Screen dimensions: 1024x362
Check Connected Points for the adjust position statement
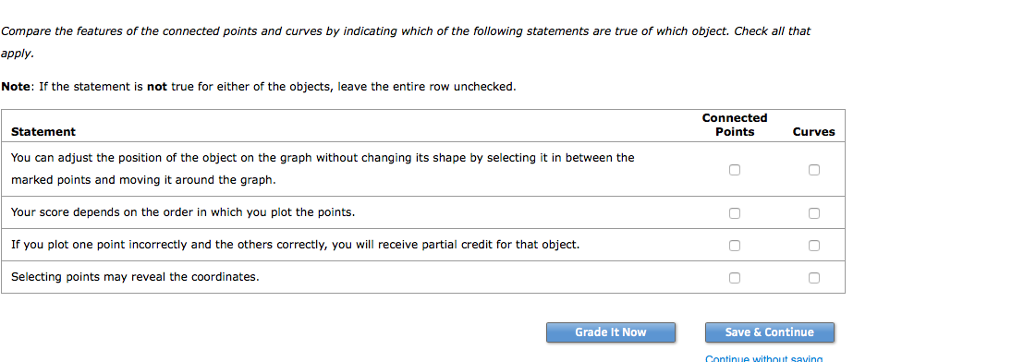(x=735, y=170)
